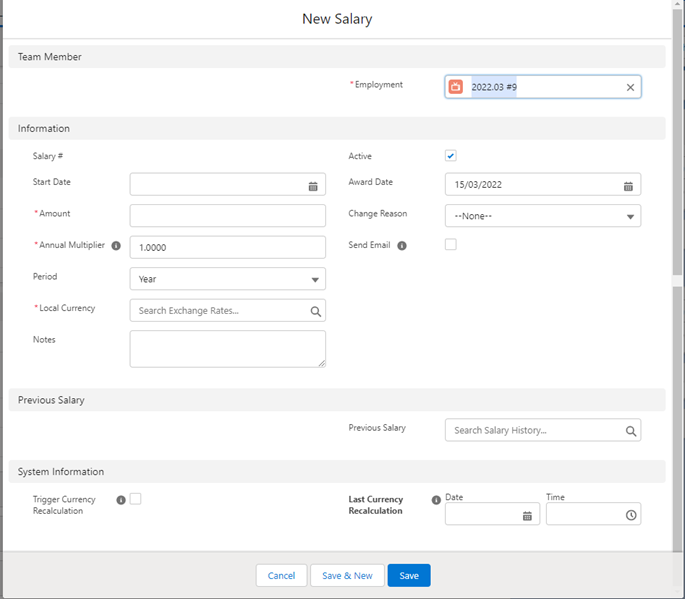Click the Cancel button
Image resolution: width=685 pixels, height=599 pixels.
pyautogui.click(x=281, y=575)
